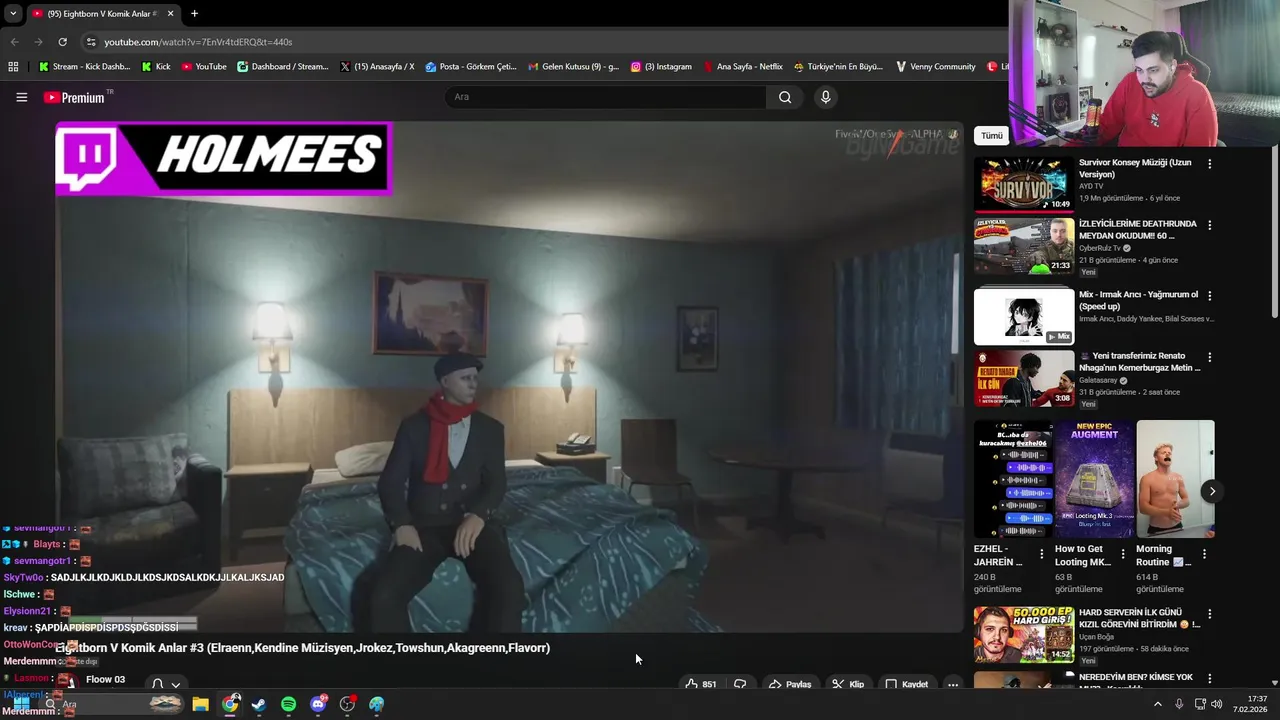Save the video with Kaydet button
Viewport: 1280px width, 720px height.
pos(907,684)
